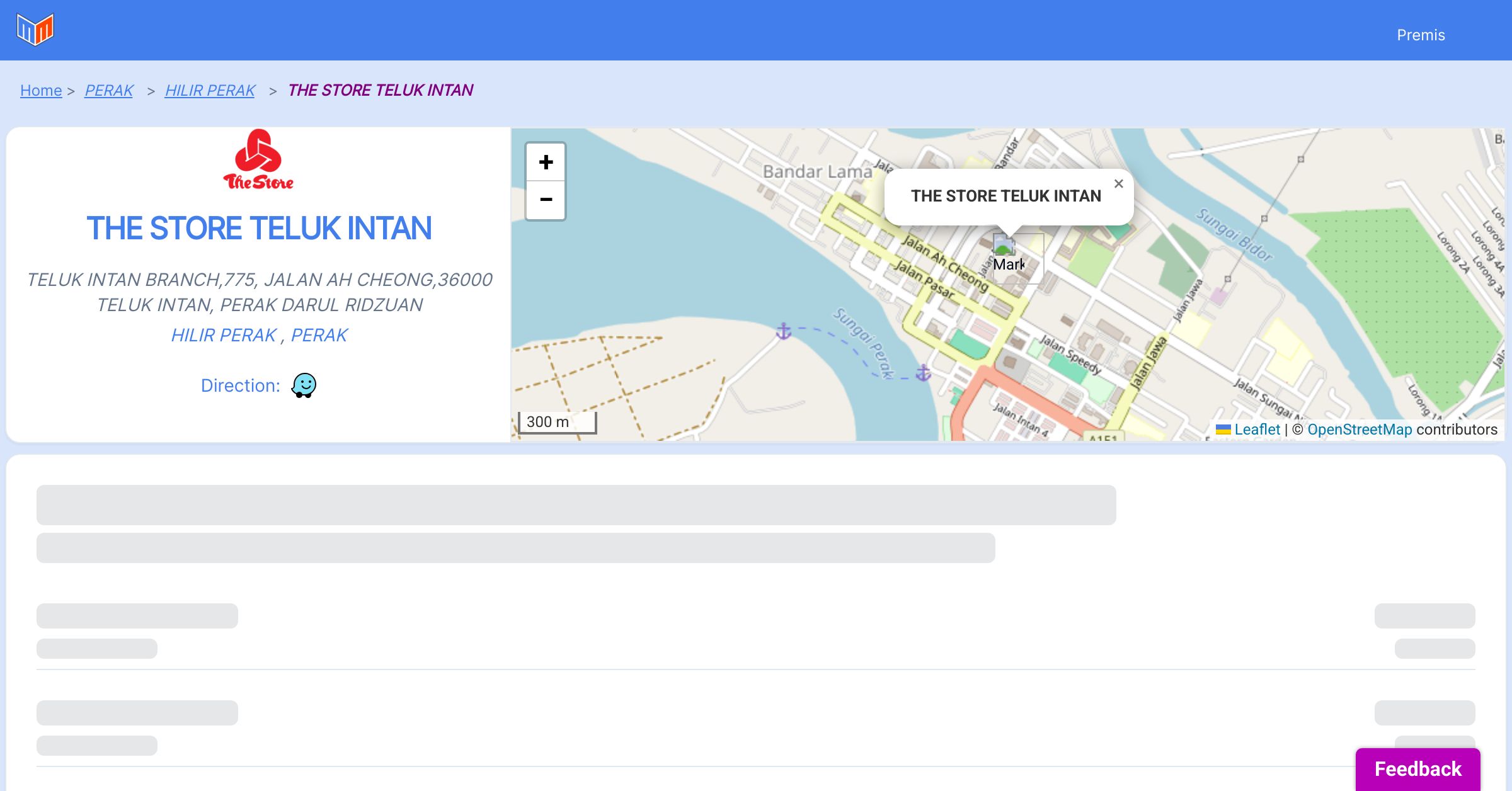Open the Feedback button
The height and width of the screenshot is (791, 1512).
coord(1417,769)
